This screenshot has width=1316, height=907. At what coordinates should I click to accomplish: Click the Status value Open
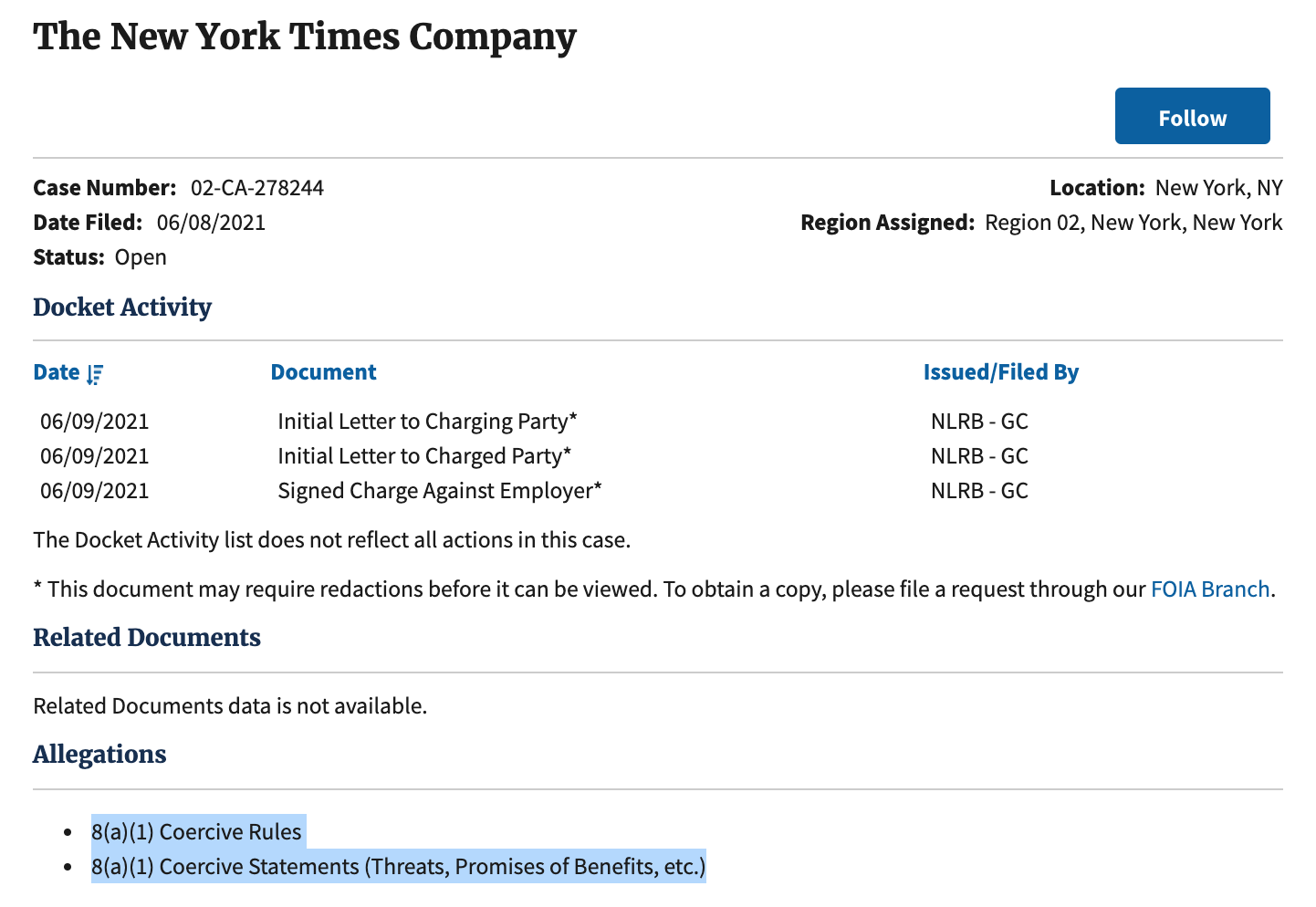(x=141, y=257)
